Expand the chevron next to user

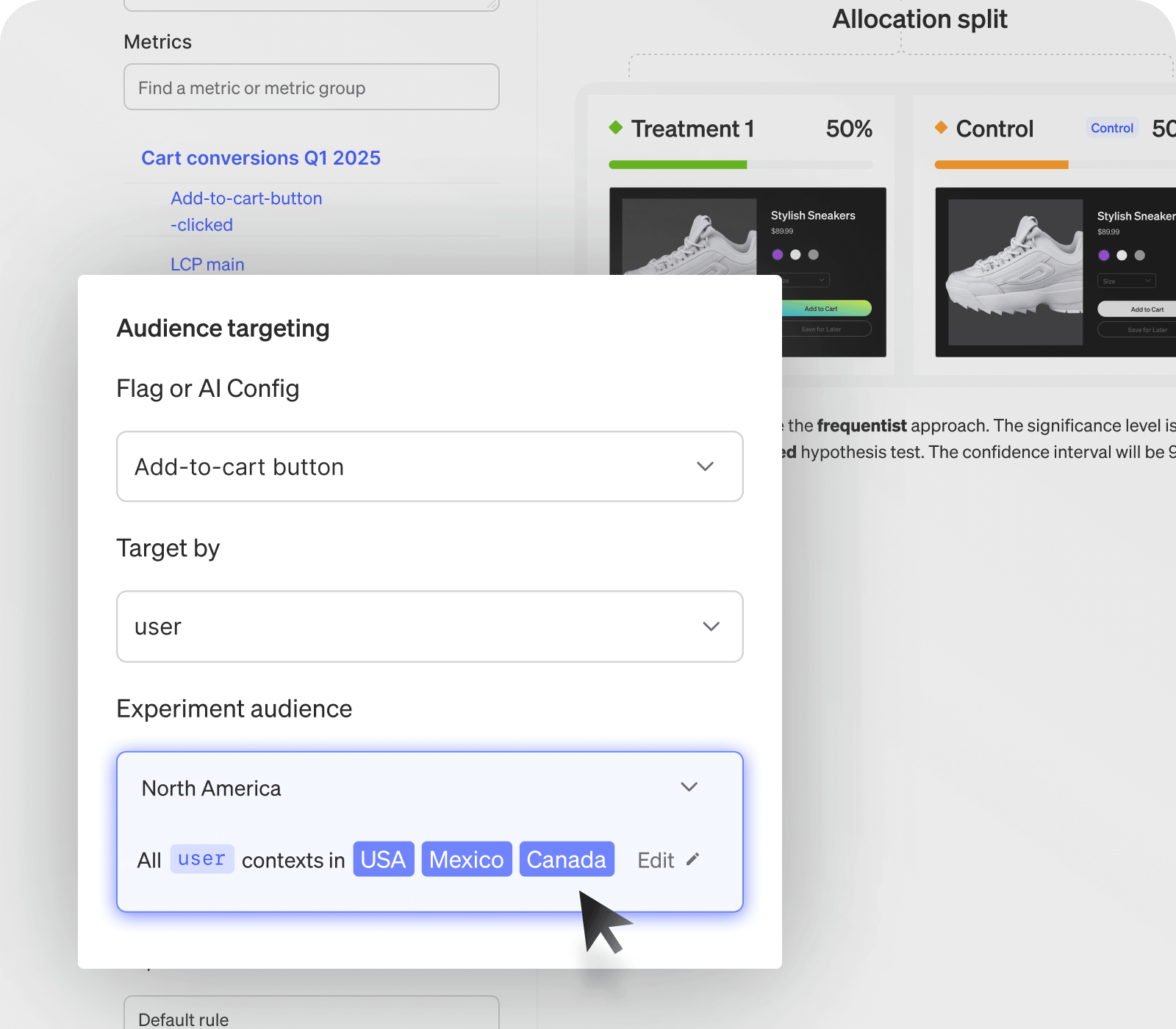711,626
